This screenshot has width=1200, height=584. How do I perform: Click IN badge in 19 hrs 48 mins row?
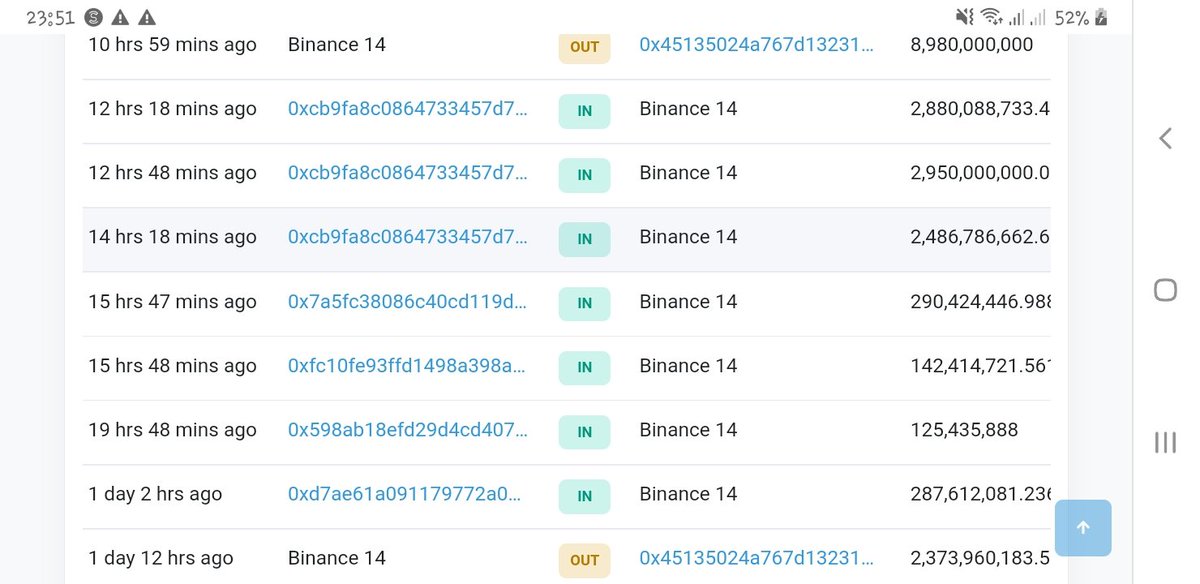click(x=584, y=431)
